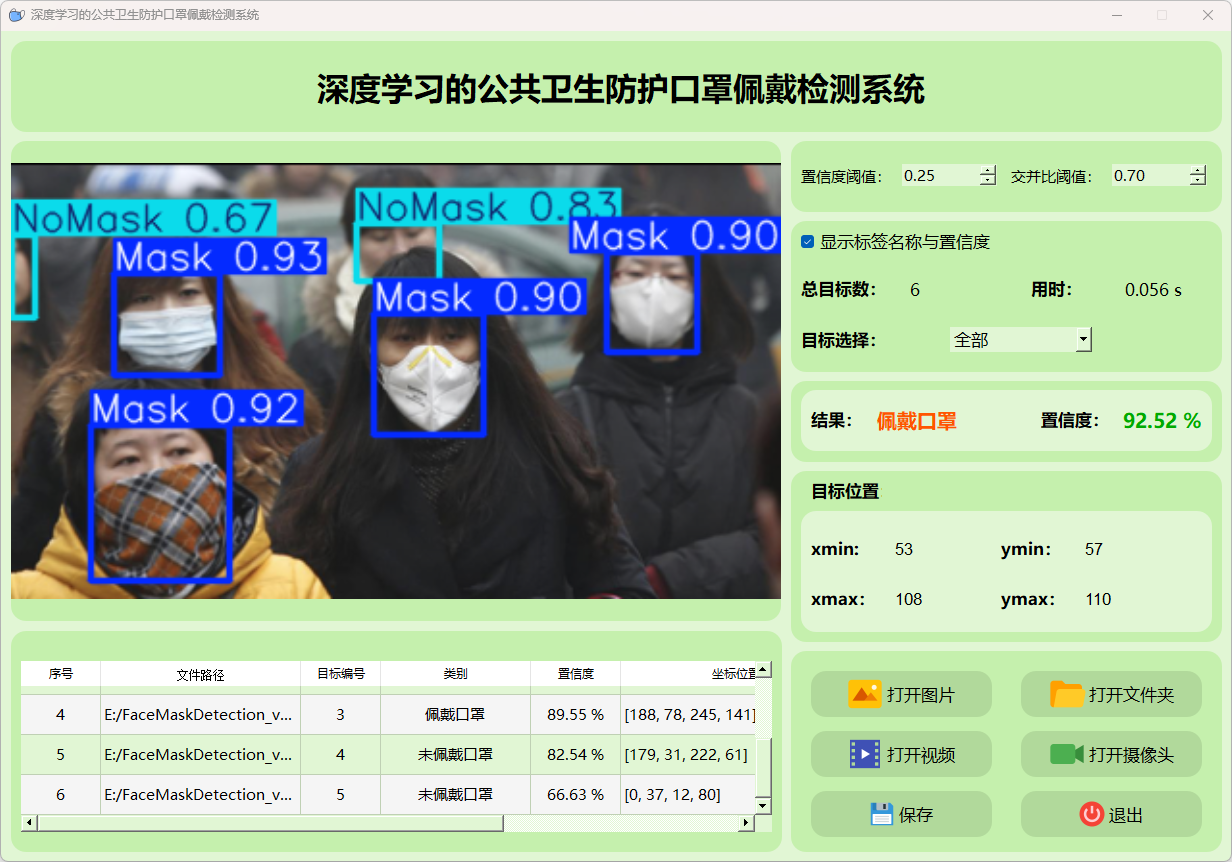Click the confidence threshold value field
Viewport: 1232px width, 862px height.
coord(938,176)
